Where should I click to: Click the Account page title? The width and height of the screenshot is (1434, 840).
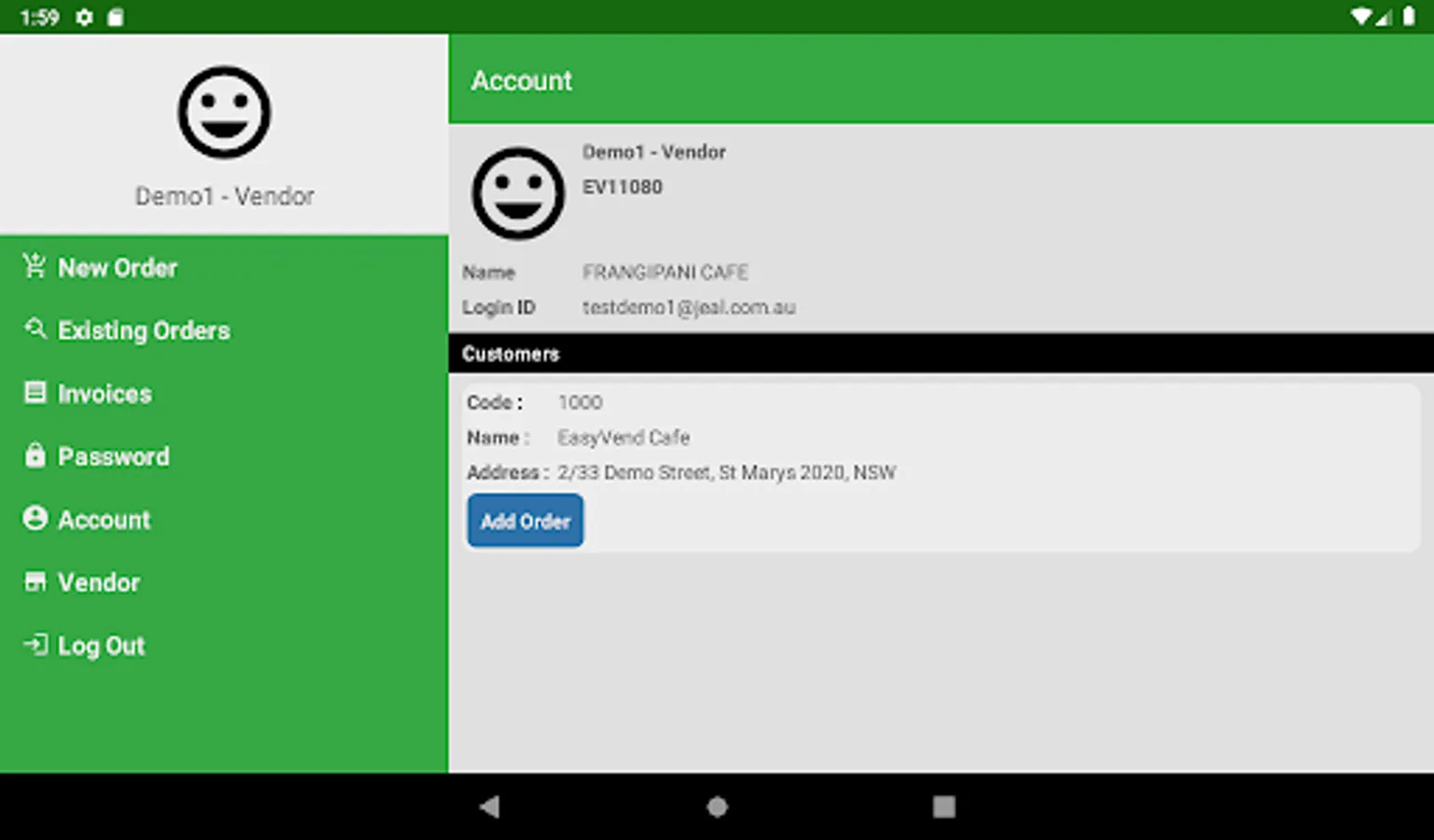(521, 80)
